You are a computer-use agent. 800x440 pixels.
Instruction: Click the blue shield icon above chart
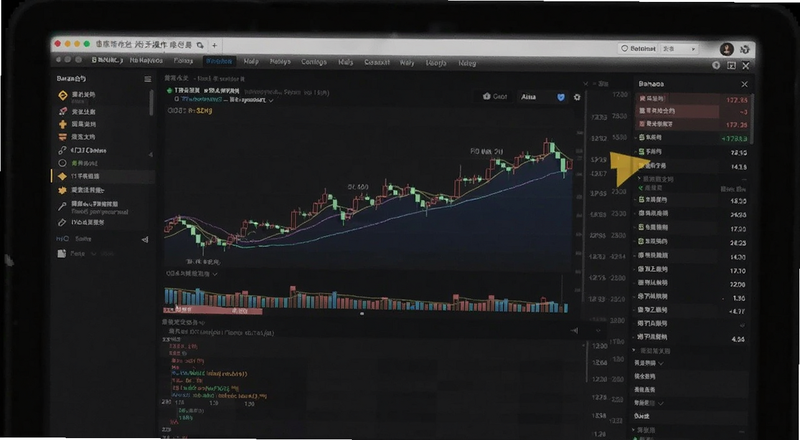tap(561, 97)
